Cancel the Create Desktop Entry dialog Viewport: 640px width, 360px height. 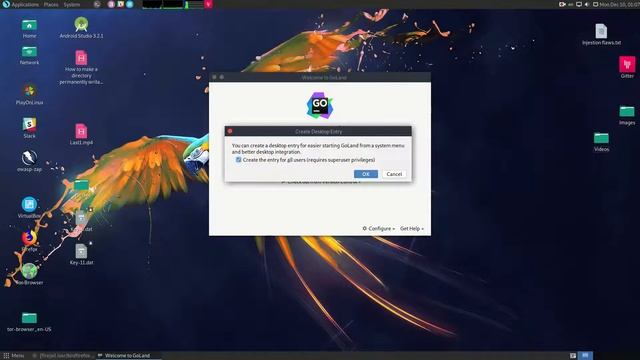pos(394,174)
